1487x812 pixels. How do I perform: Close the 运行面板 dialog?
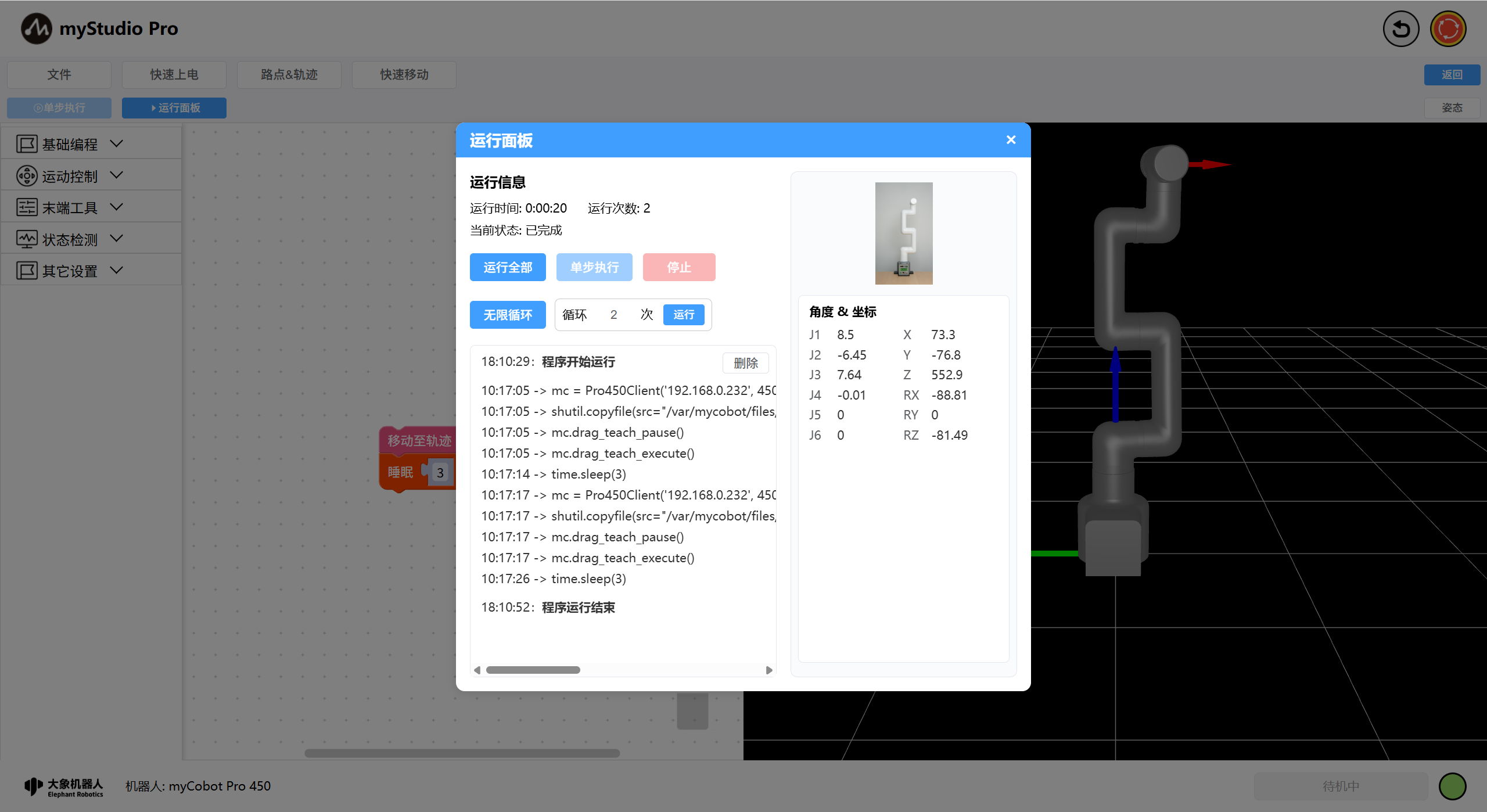(x=1011, y=140)
